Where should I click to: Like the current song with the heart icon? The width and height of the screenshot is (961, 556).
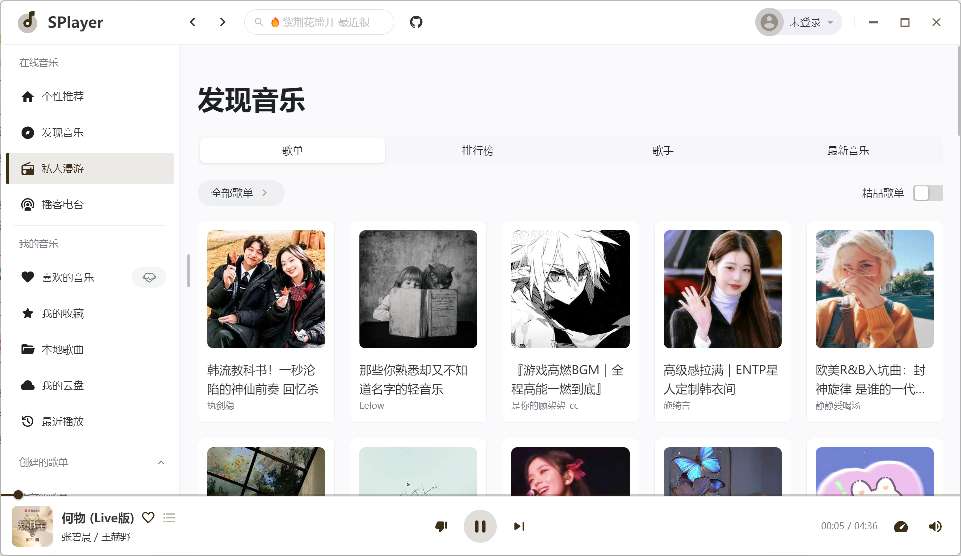[148, 517]
